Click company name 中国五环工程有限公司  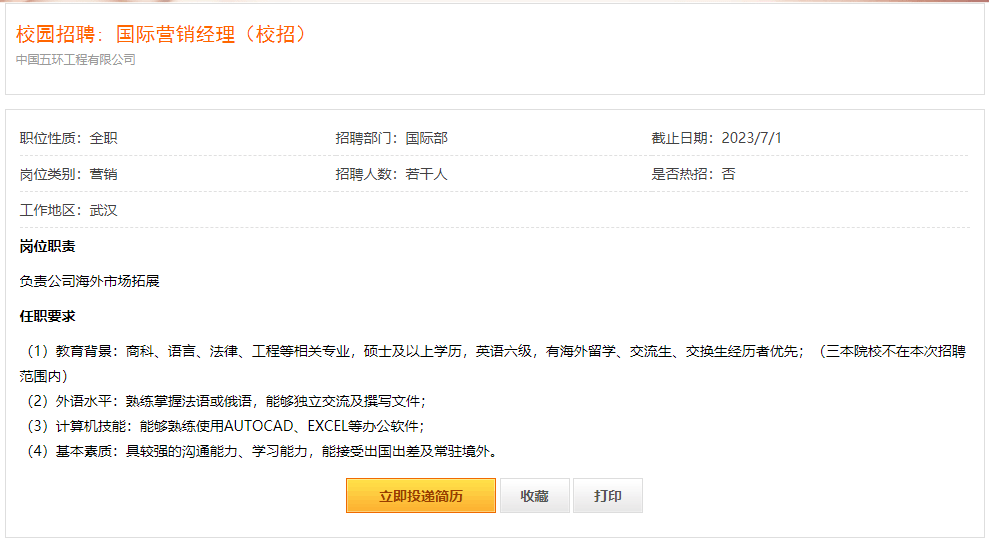click(76, 59)
